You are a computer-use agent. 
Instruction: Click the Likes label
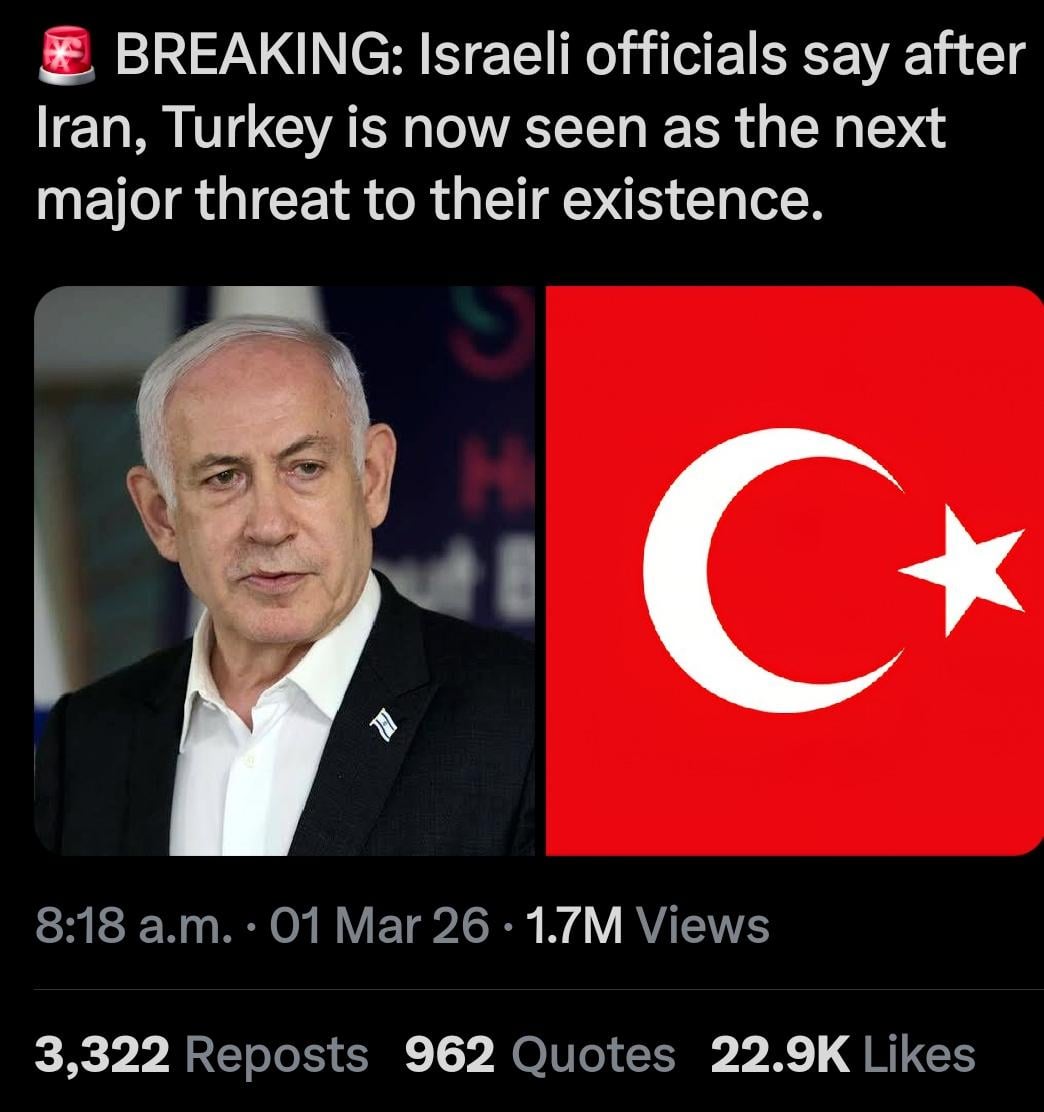pyautogui.click(x=919, y=1055)
